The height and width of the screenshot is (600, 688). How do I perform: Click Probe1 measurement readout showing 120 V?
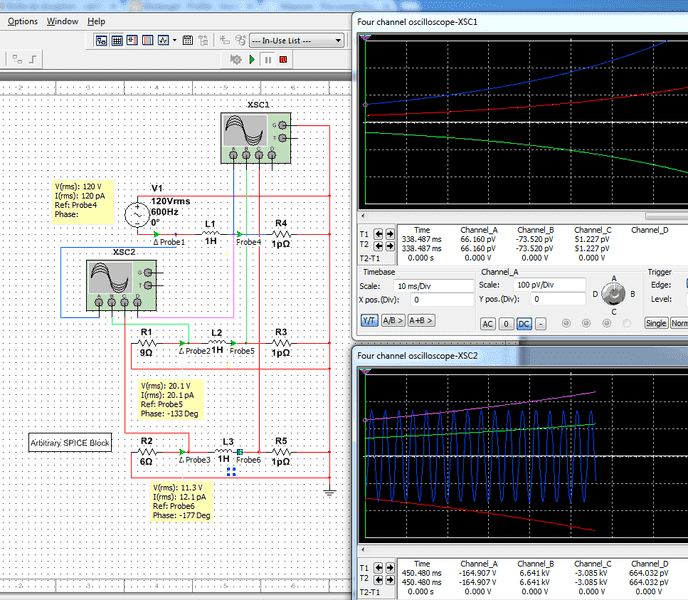[x=83, y=201]
